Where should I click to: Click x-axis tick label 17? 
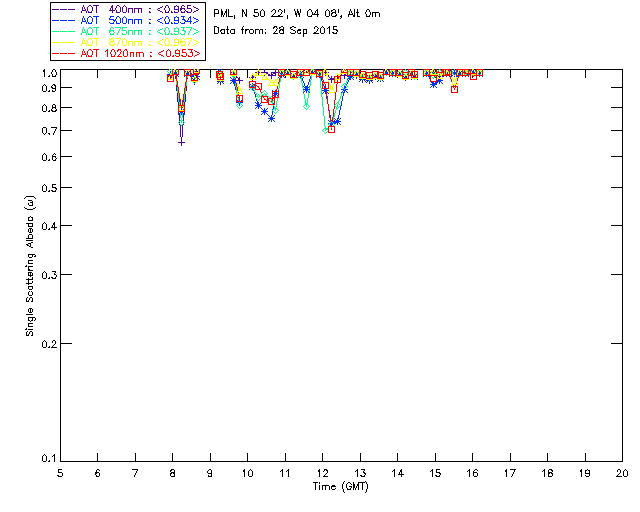(x=510, y=473)
